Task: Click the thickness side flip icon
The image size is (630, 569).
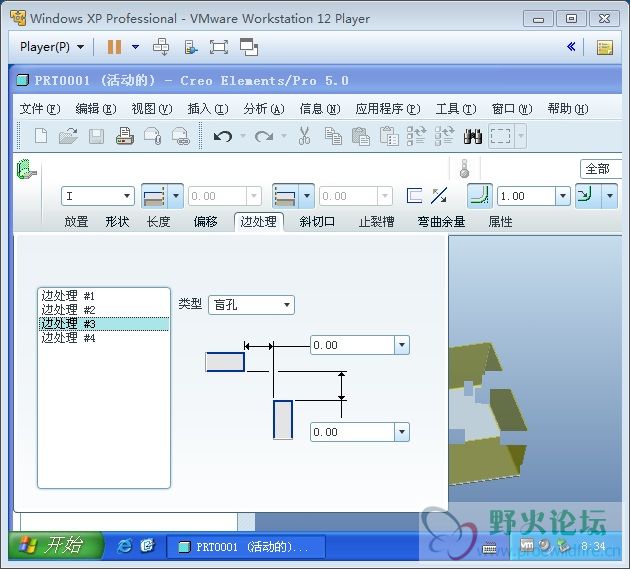Action: [414, 196]
